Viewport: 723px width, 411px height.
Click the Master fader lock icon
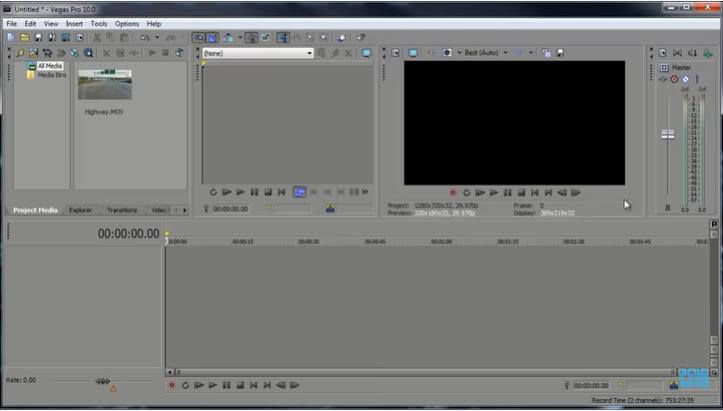[667, 208]
